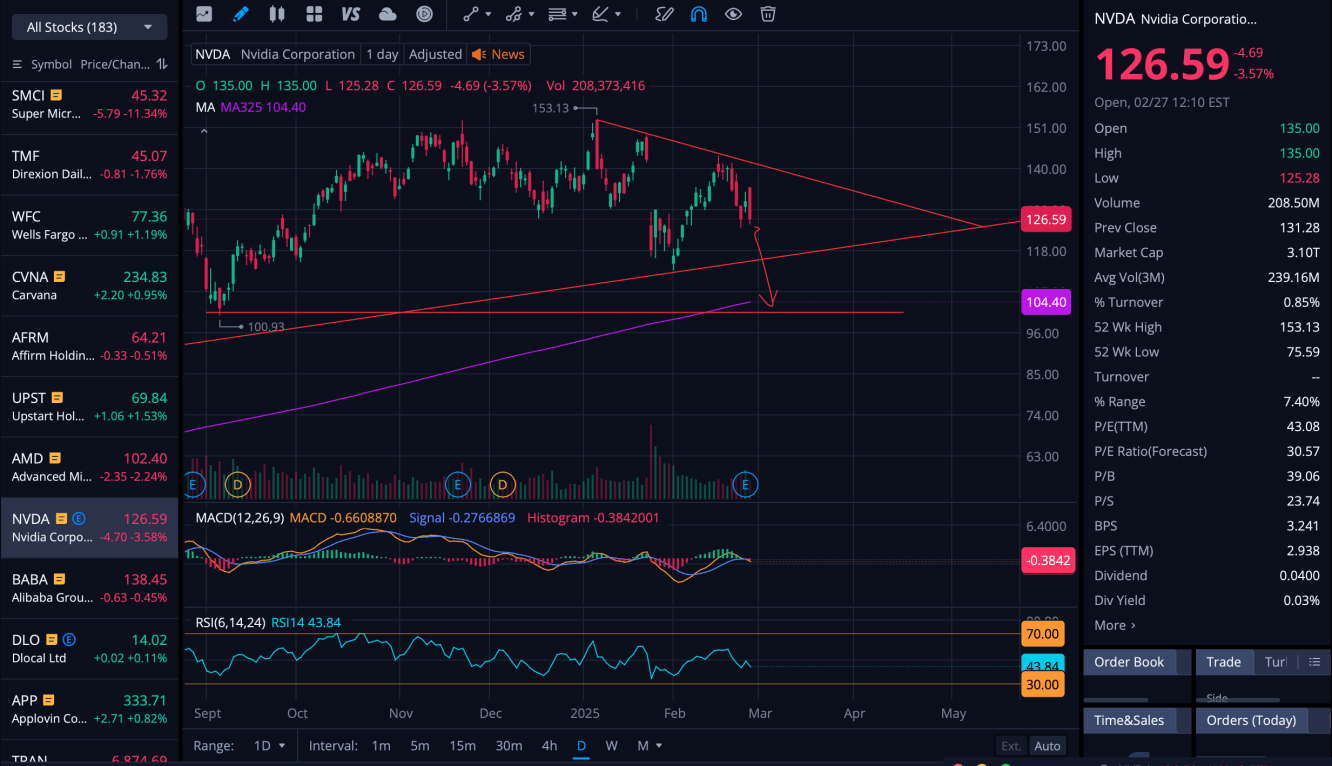Click the Symbol column header
The width and height of the screenshot is (1332, 766).
(51, 64)
